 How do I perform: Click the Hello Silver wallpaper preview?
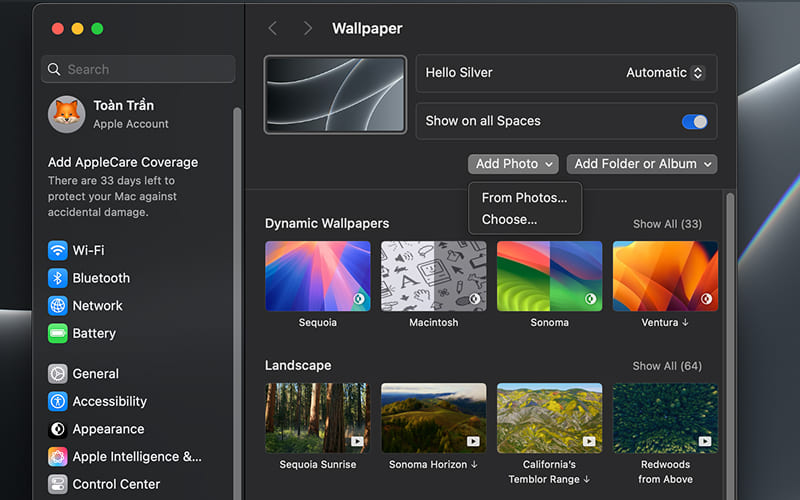tap(335, 95)
